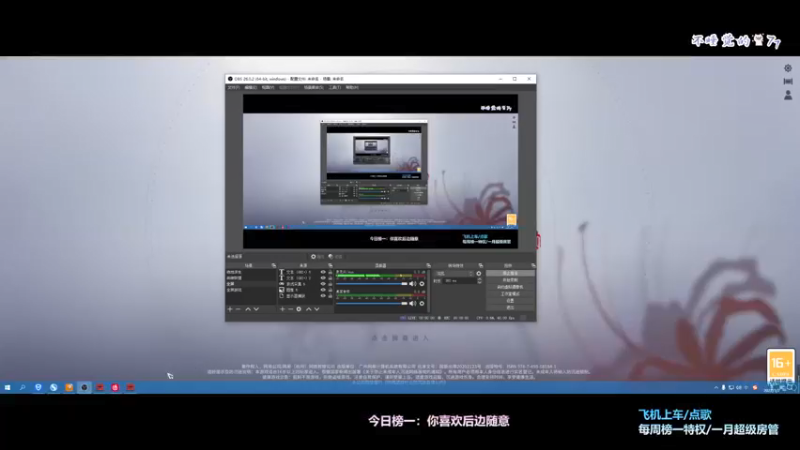Remove the selected source with the Sources minus icon
This screenshot has height=450, width=800.
290,309
